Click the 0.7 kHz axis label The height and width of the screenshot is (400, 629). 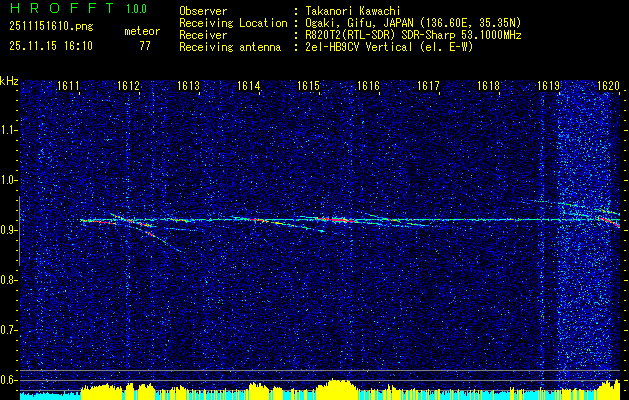point(9,330)
